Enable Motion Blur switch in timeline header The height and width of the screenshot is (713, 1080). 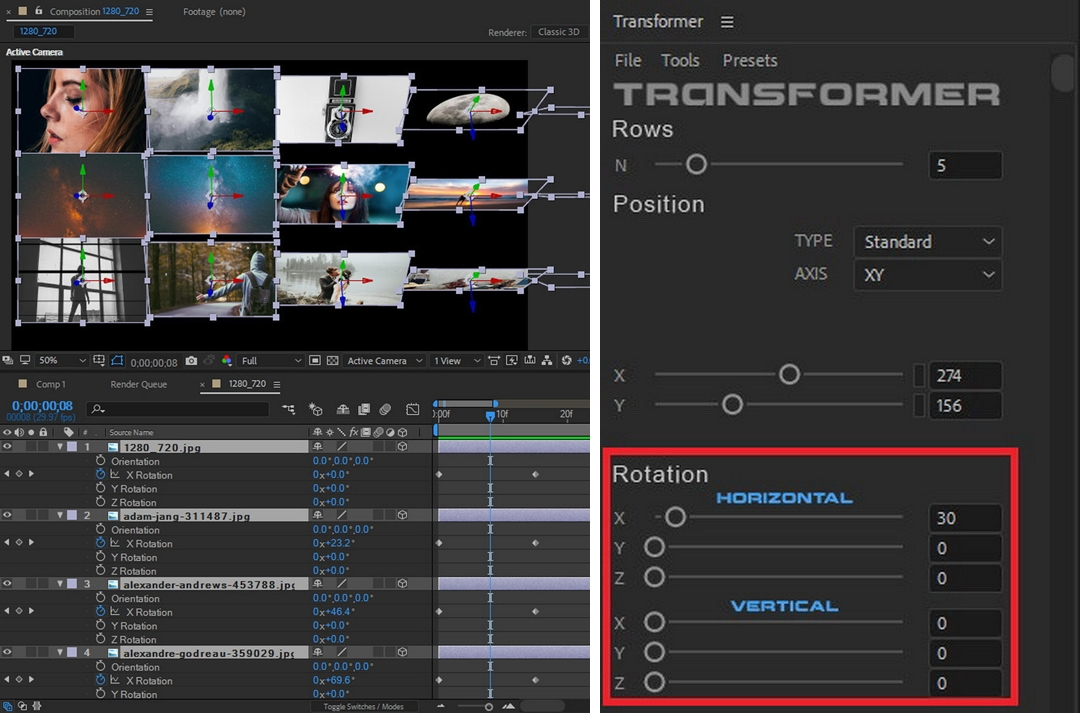coord(386,409)
